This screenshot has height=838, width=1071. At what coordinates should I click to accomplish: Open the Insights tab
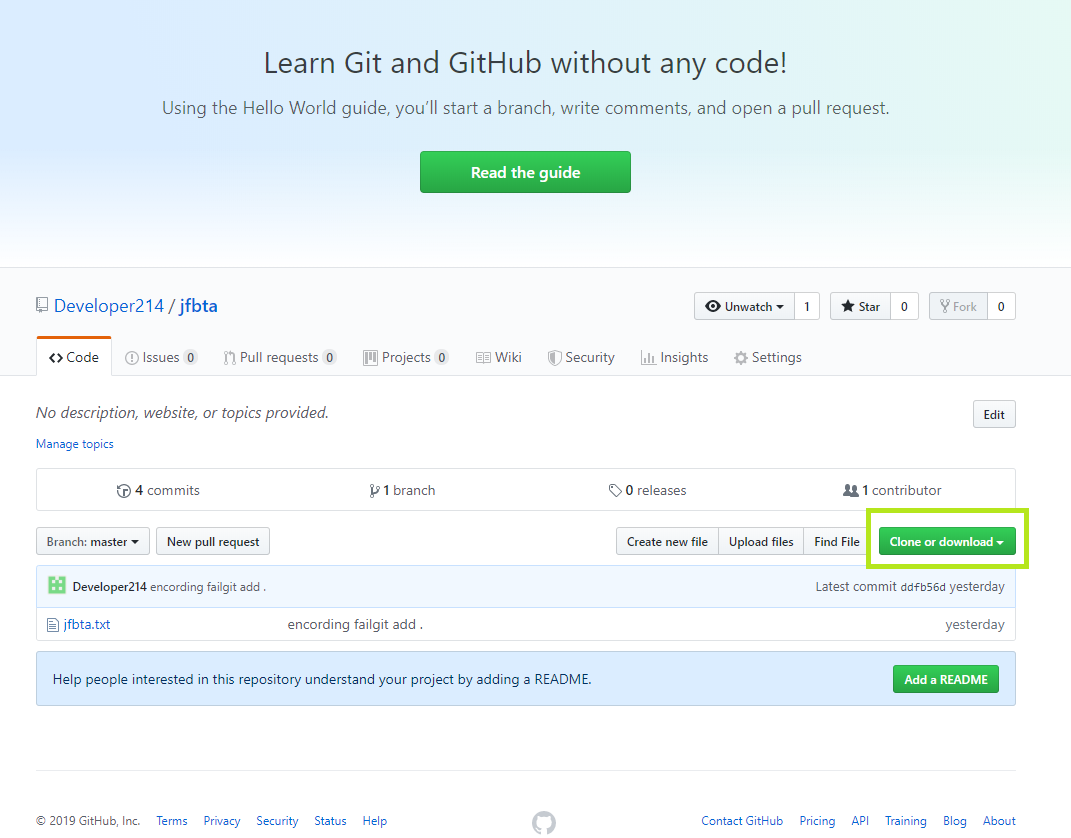click(675, 357)
